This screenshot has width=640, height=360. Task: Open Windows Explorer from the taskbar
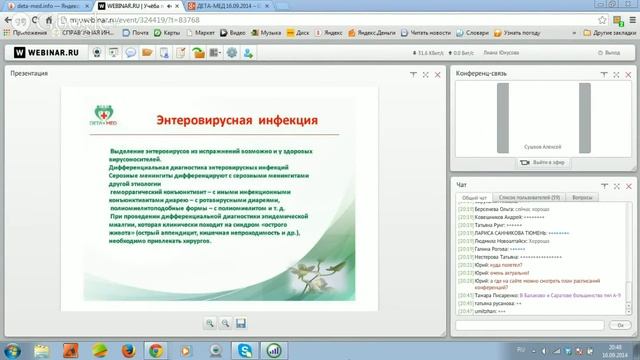click(41, 351)
